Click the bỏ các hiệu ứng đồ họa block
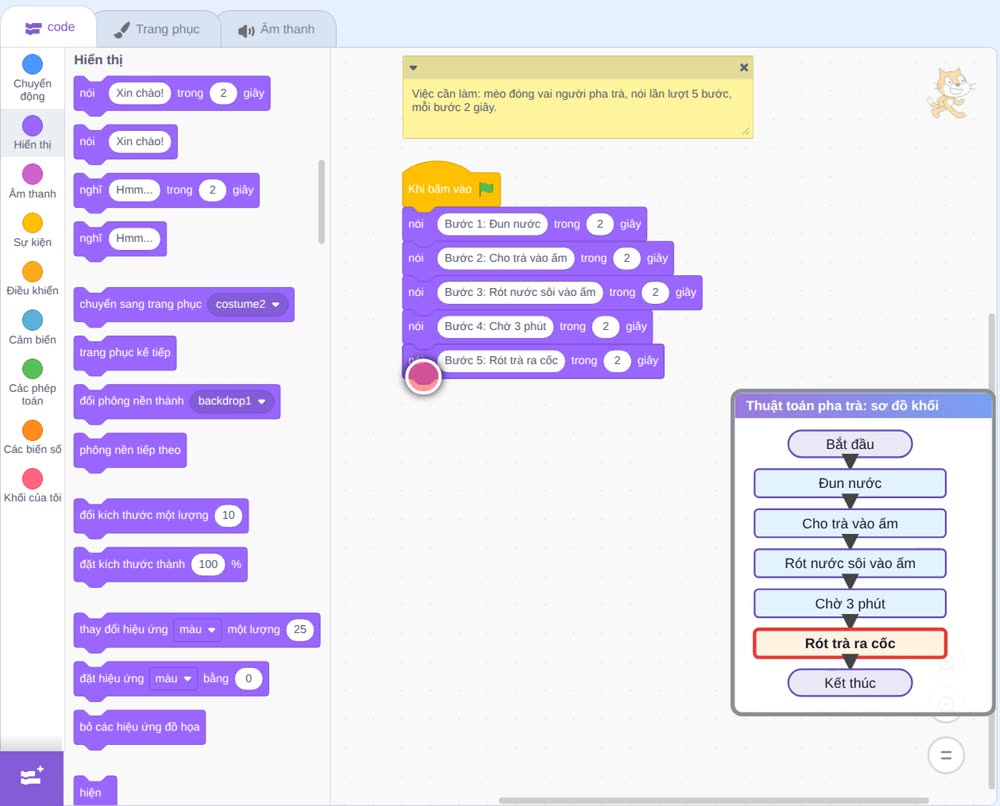This screenshot has width=1000, height=806. pos(140,727)
